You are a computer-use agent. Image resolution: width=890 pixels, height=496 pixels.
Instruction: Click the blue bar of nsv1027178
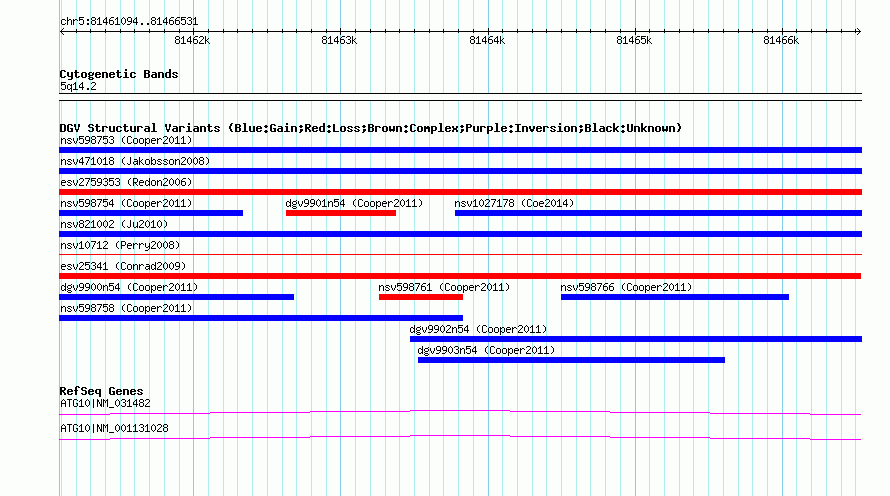[x=658, y=213]
